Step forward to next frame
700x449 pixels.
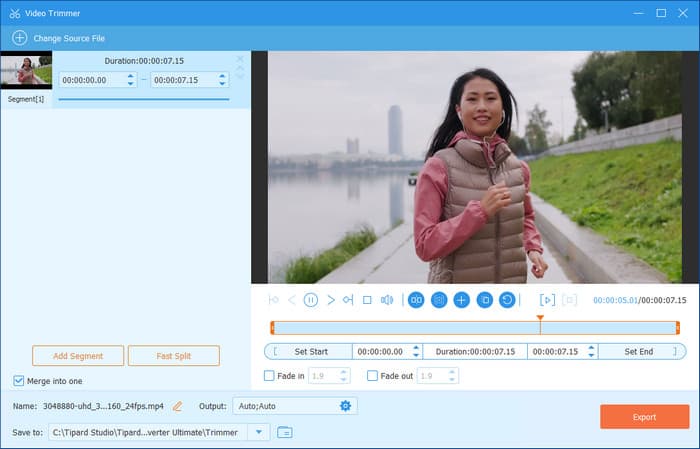coord(331,300)
